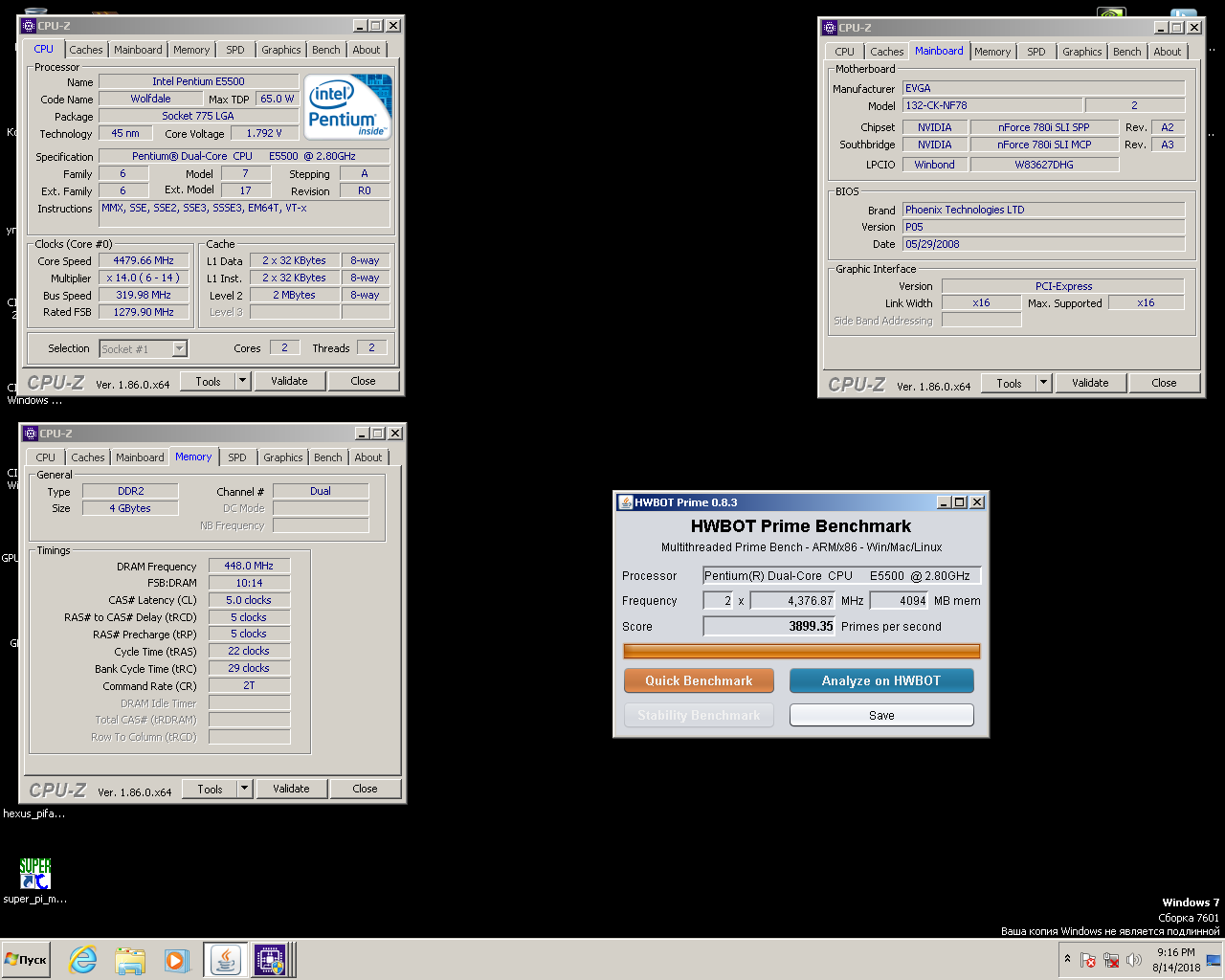This screenshot has width=1225, height=980.
Task: Open Mainboard tab in the CPU window
Action: [x=138, y=50]
